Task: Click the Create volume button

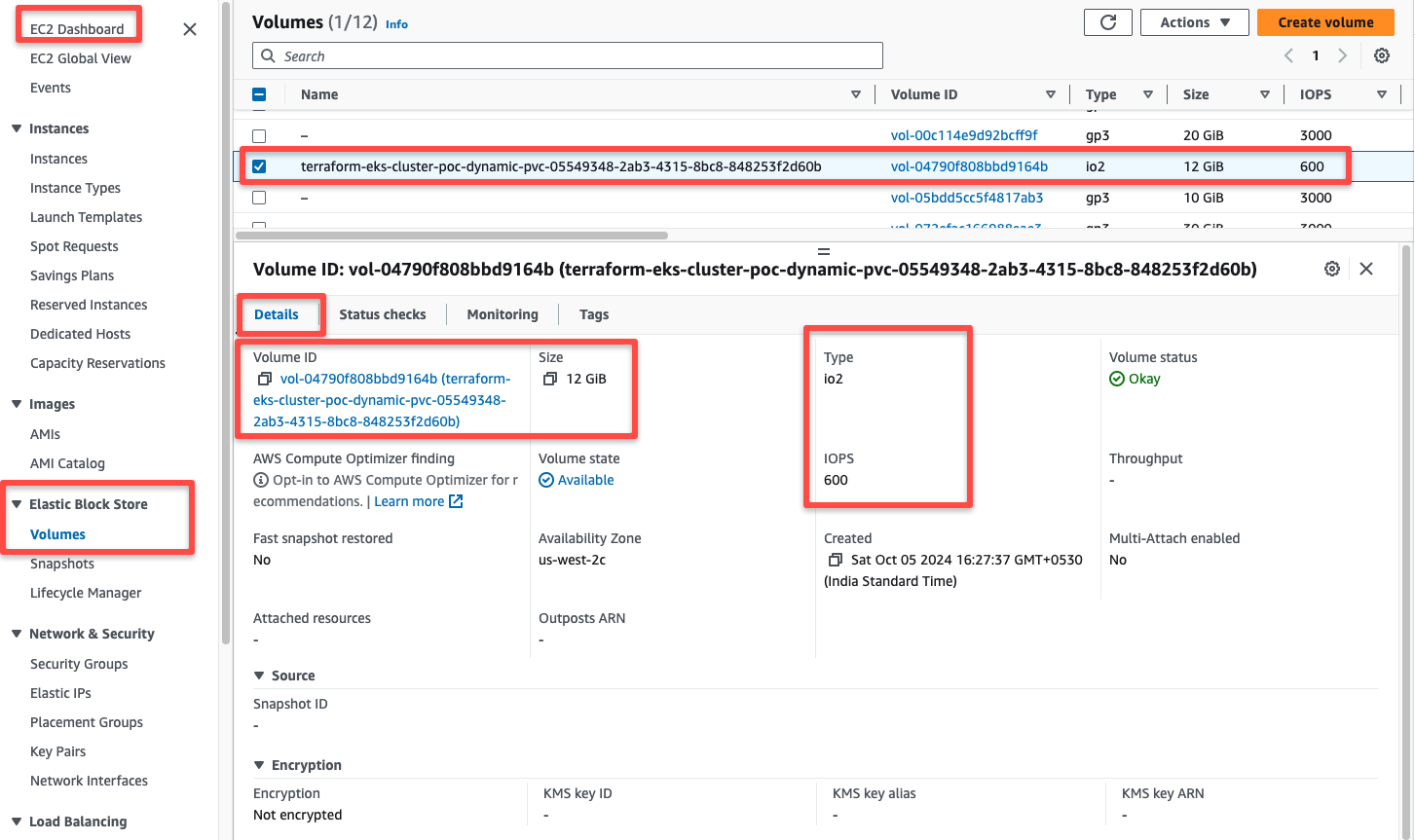Action: 1325,21
